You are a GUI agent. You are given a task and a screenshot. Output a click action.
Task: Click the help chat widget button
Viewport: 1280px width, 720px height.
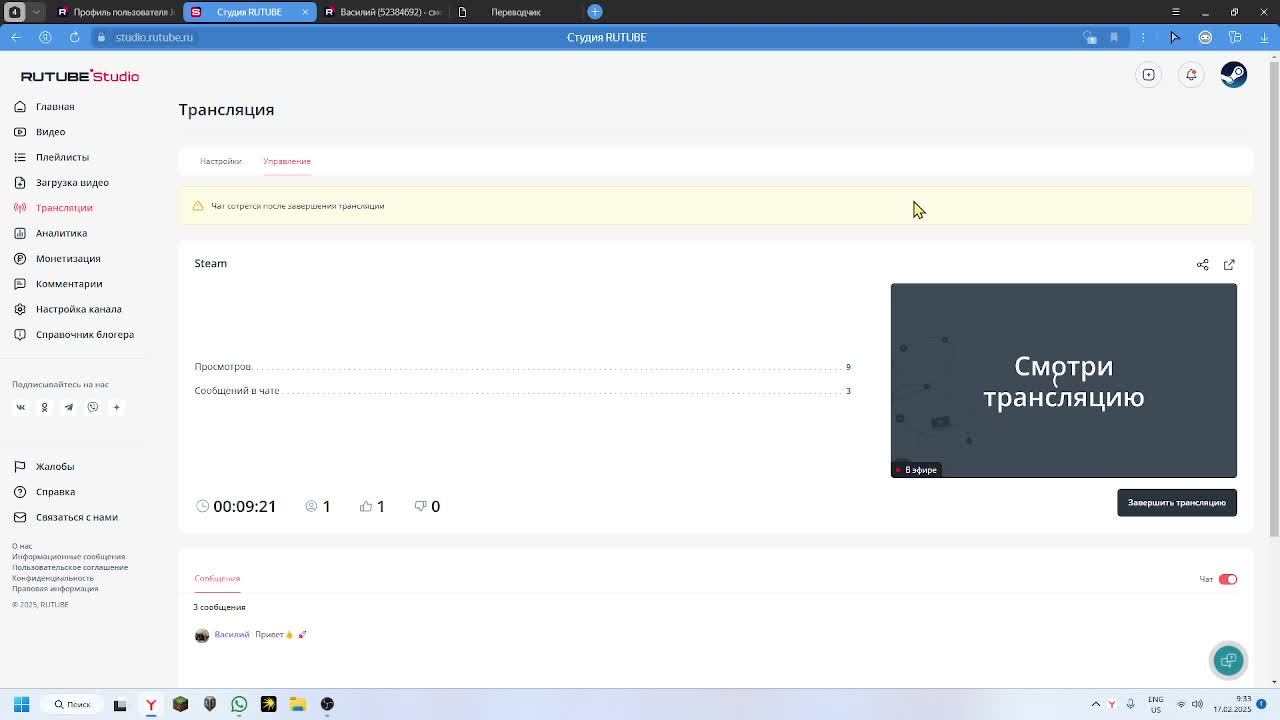1229,660
